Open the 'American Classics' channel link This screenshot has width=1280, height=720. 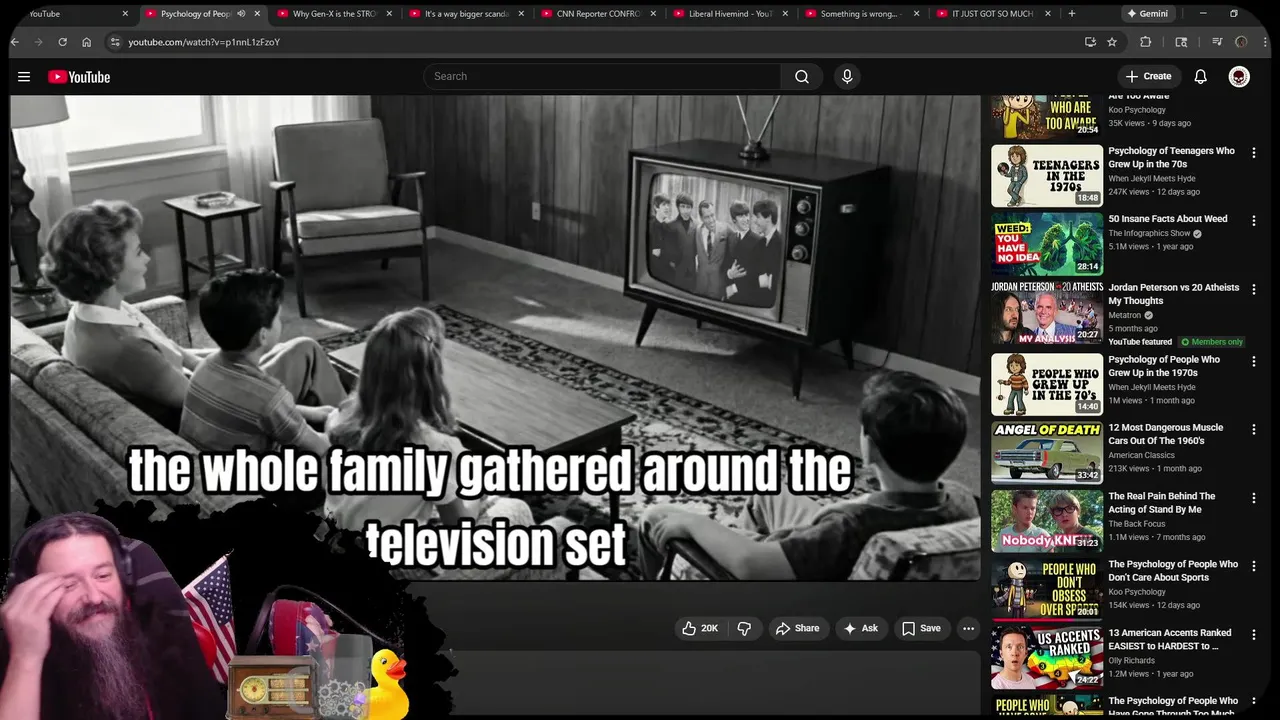coord(1141,455)
